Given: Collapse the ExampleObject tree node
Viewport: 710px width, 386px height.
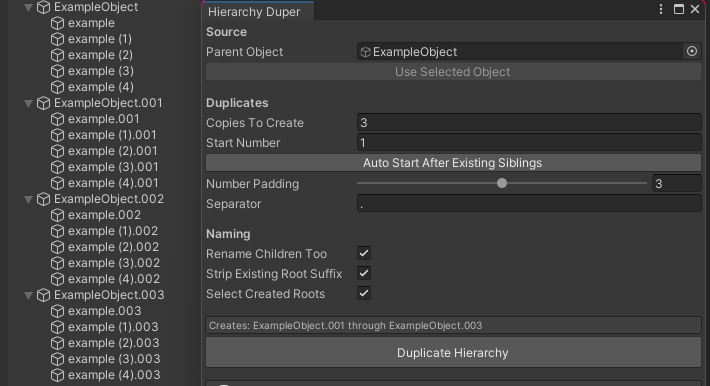Looking at the screenshot, I should point(29,8).
